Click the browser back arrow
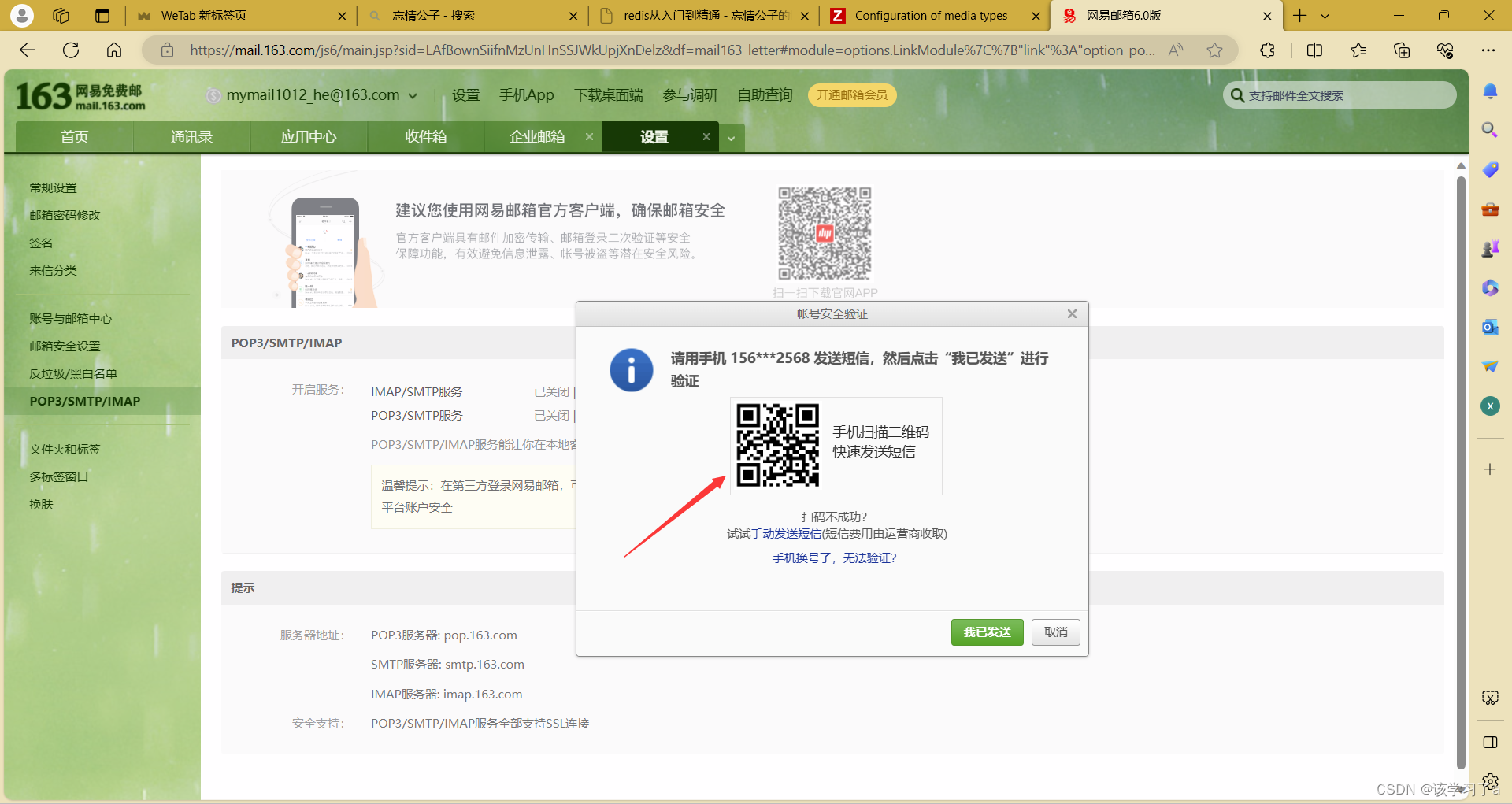 pyautogui.click(x=28, y=50)
